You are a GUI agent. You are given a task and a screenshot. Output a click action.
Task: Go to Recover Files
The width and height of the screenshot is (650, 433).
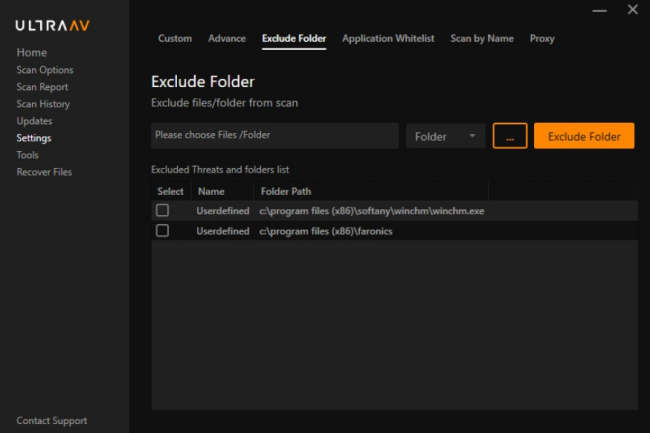pyautogui.click(x=44, y=172)
